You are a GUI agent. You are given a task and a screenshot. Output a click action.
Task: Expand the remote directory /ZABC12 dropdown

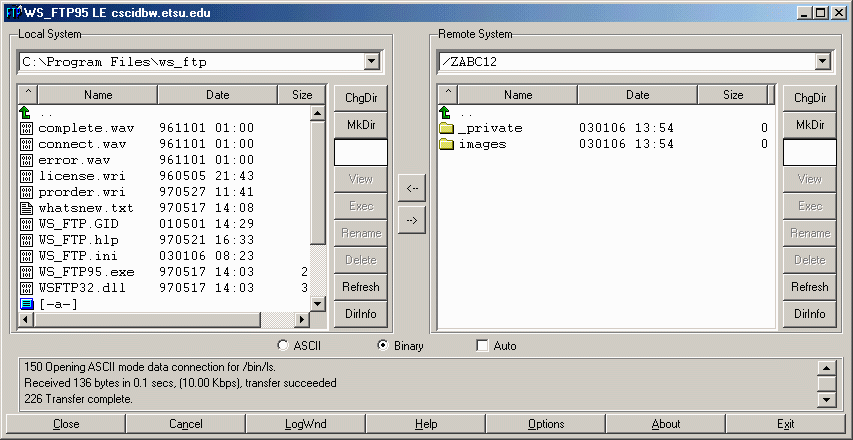822,62
